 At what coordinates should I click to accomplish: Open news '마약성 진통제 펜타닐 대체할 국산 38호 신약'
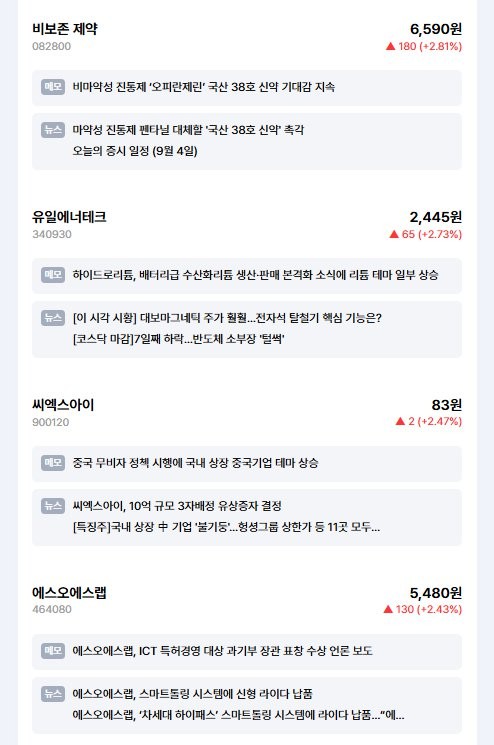pyautogui.click(x=188, y=130)
